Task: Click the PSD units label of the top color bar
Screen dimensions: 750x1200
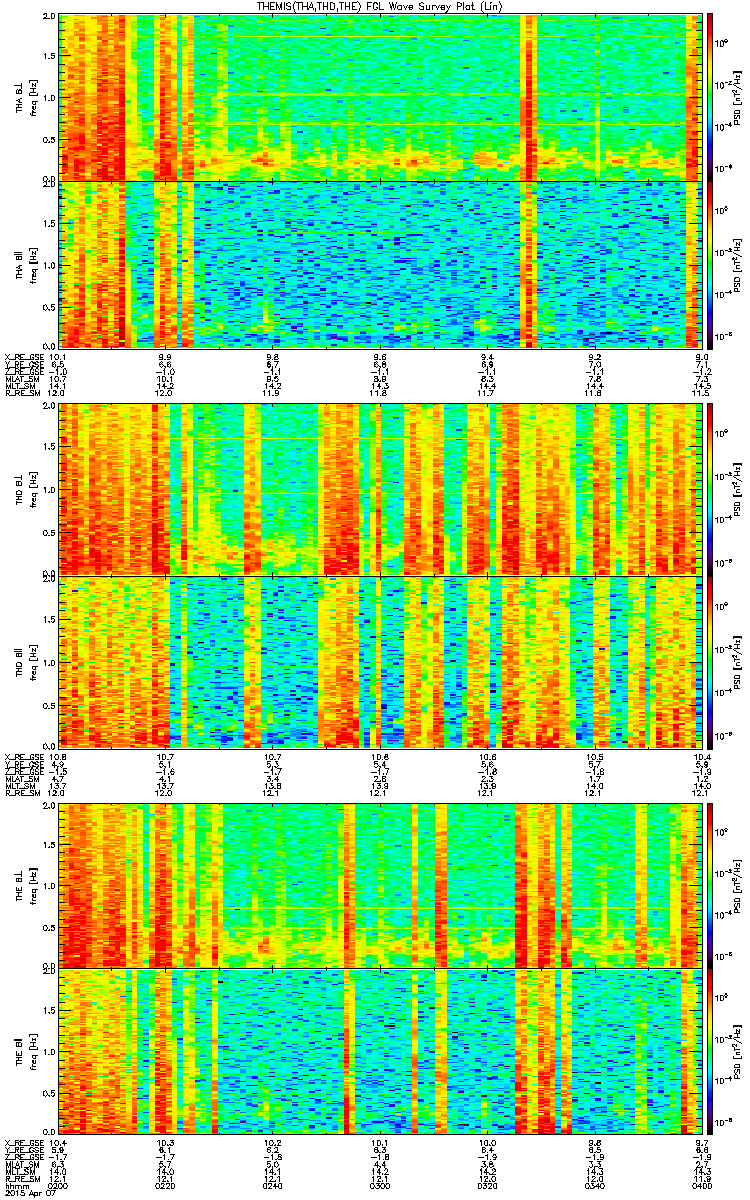Action: (738, 96)
